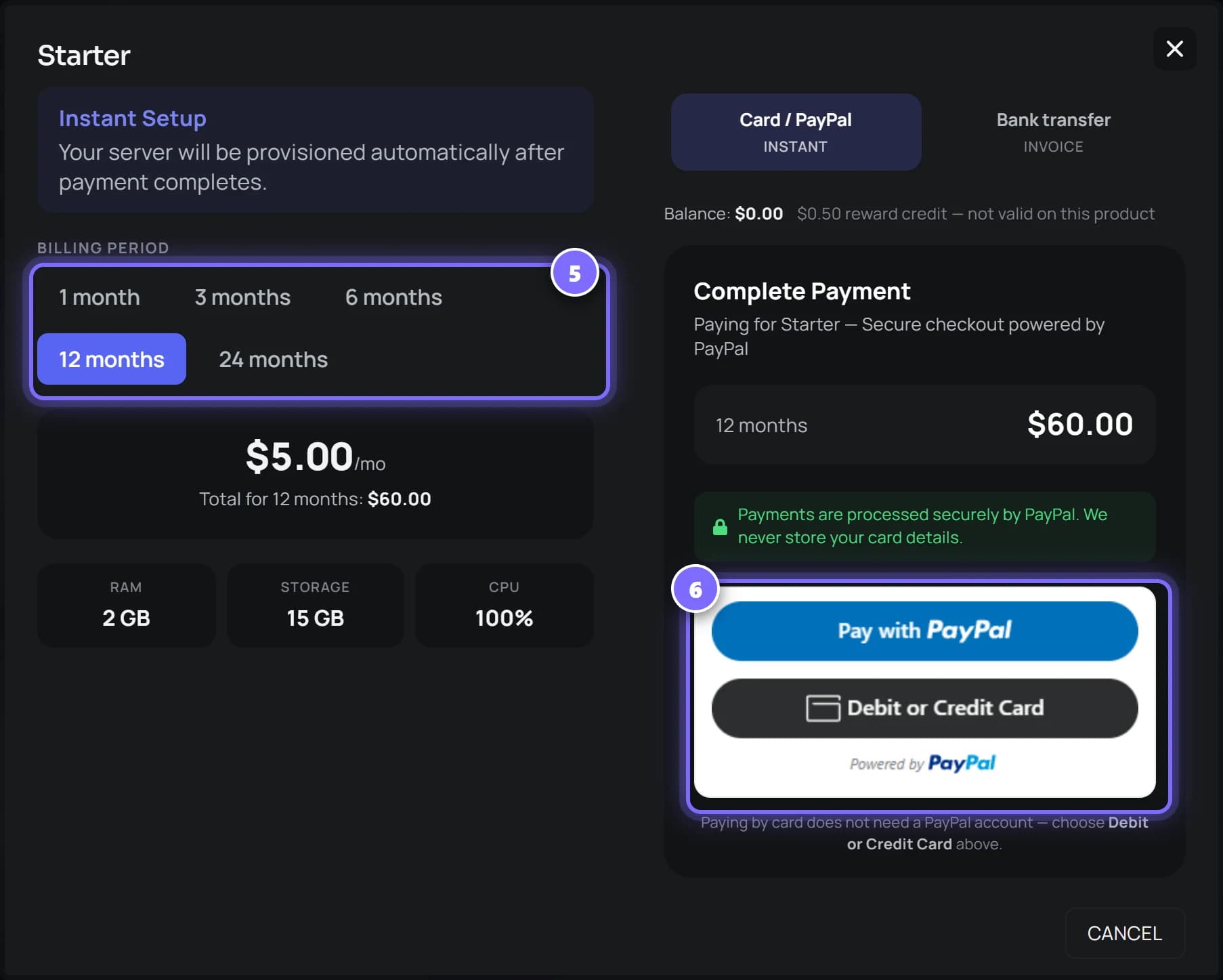Click the credit card icon
The image size is (1223, 980).
click(823, 708)
